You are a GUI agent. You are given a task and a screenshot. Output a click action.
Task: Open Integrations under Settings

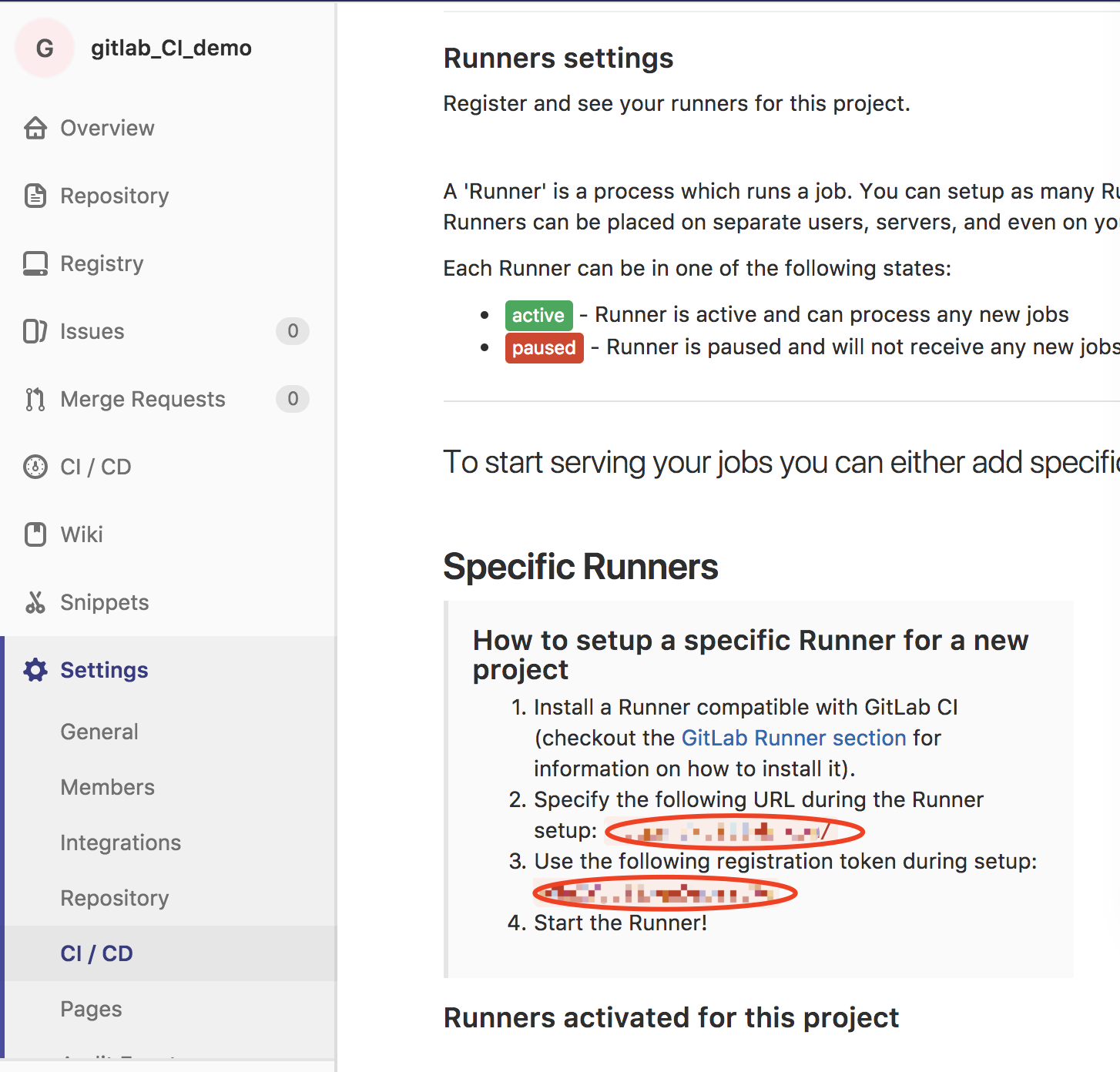point(121,843)
